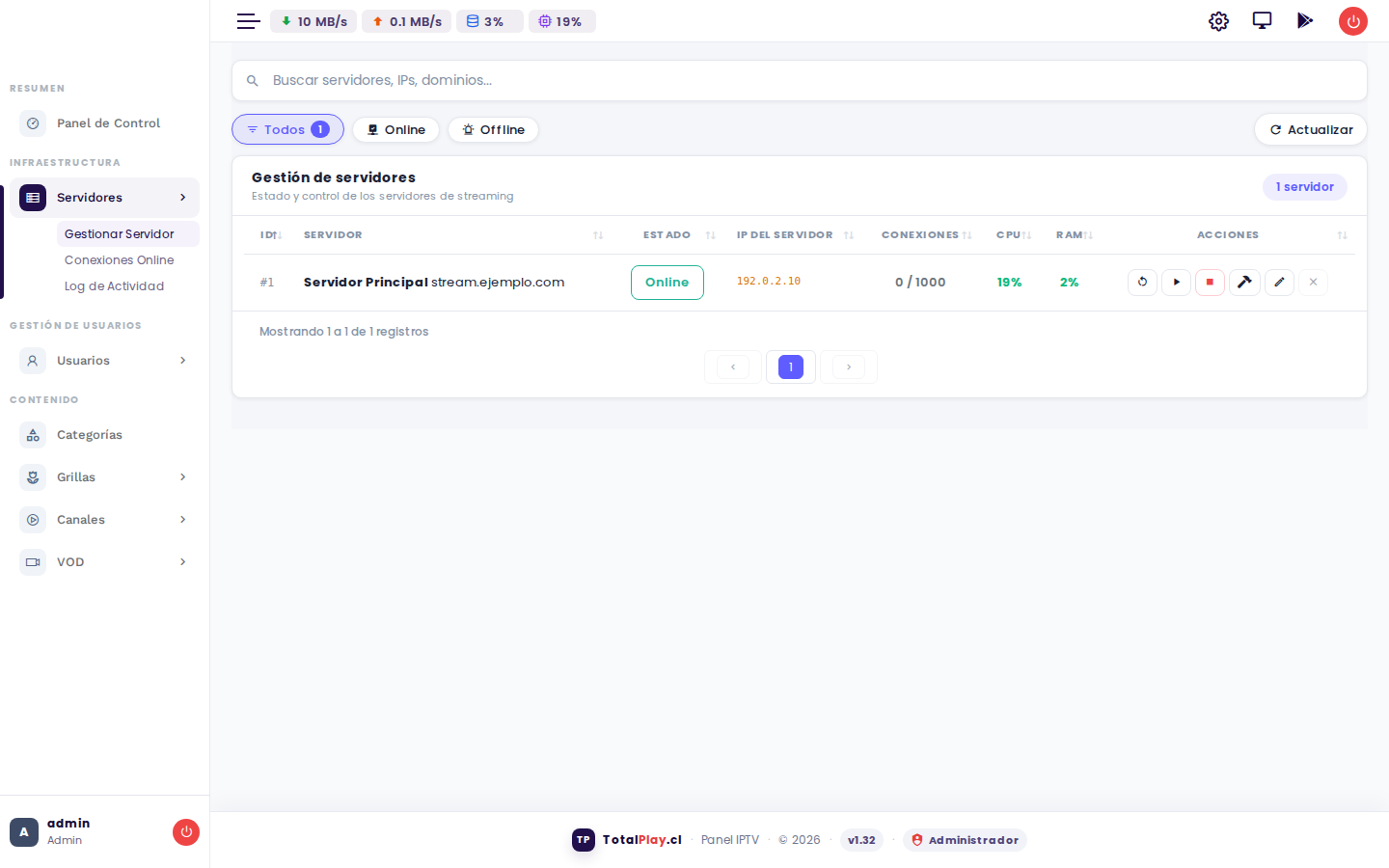Click the VOD camera icon
The image size is (1389, 868).
pos(33,562)
